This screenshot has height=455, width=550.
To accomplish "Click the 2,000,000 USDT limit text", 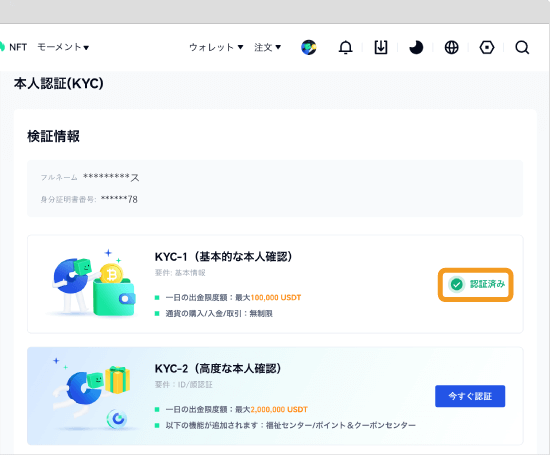I will [x=279, y=409].
